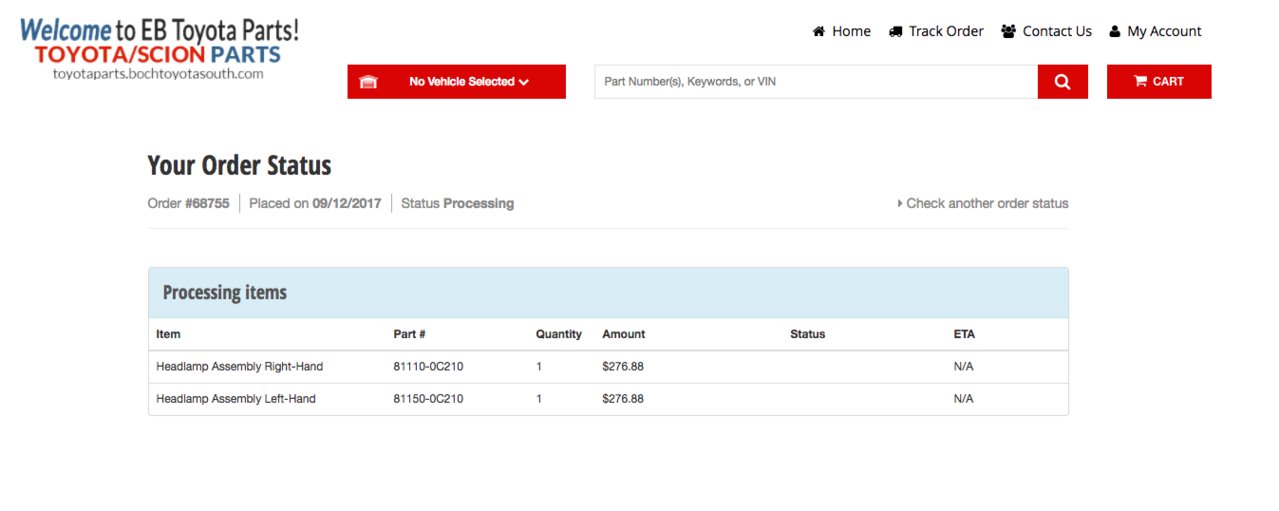The height and width of the screenshot is (511, 1279).
Task: Expand the No Vehicle Selected dropdown
Action: 456,82
